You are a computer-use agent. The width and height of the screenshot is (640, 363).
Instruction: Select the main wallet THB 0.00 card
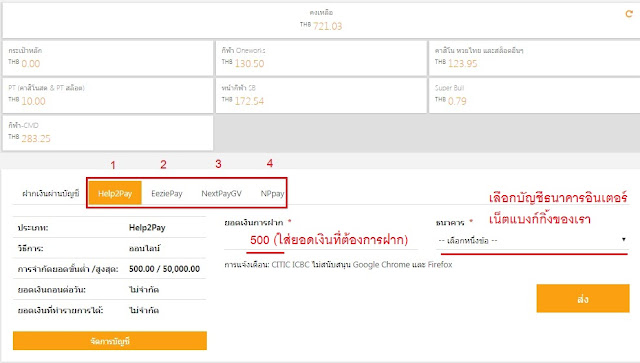tap(108, 58)
